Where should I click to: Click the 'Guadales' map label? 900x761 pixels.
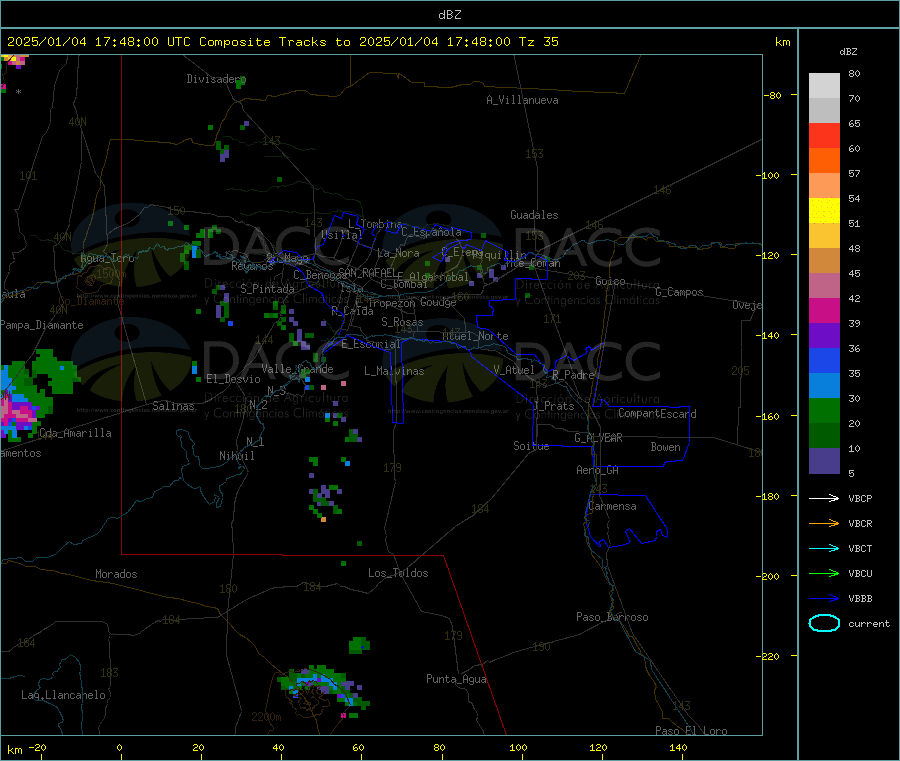point(534,215)
